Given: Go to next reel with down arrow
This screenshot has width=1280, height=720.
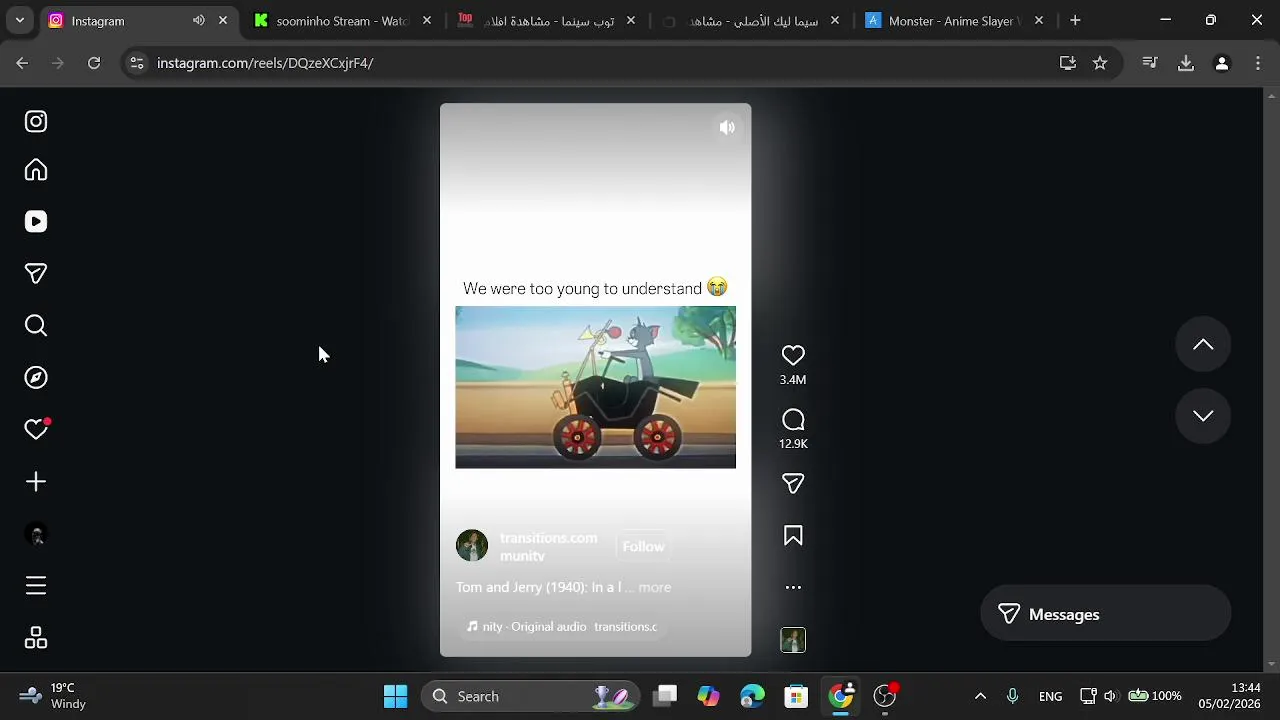Looking at the screenshot, I should pos(1203,416).
